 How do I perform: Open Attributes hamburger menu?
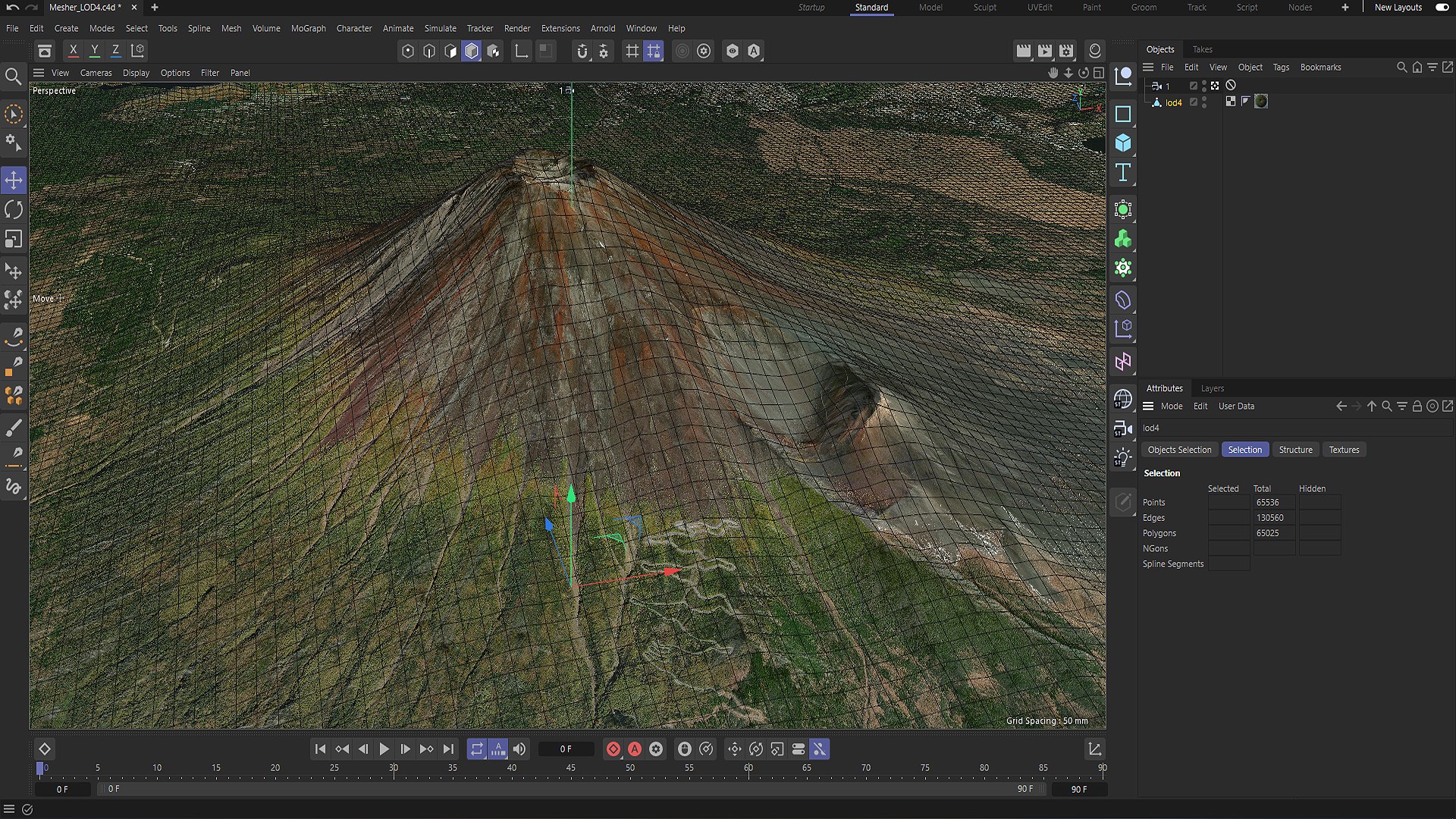[1148, 406]
